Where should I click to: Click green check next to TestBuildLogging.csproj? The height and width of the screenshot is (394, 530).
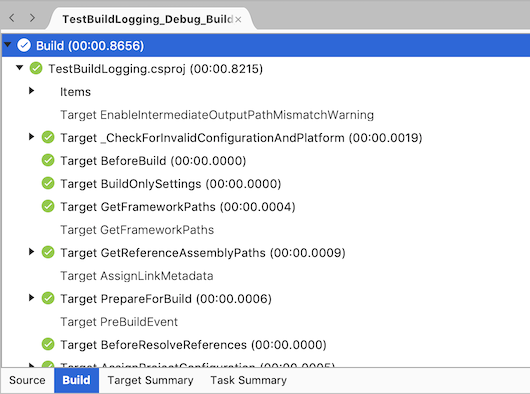[36, 68]
